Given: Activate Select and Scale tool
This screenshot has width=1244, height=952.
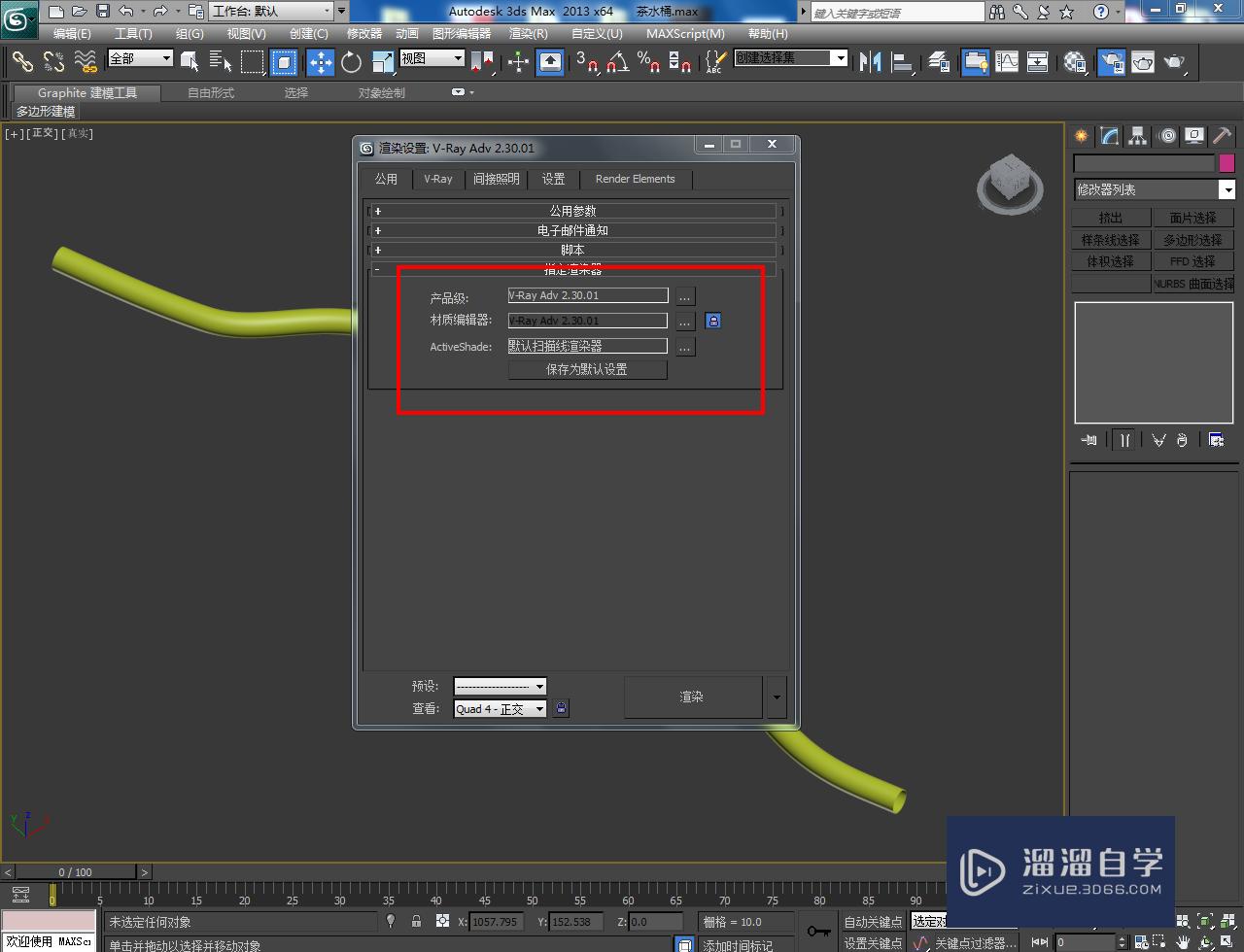Looking at the screenshot, I should pyautogui.click(x=383, y=62).
